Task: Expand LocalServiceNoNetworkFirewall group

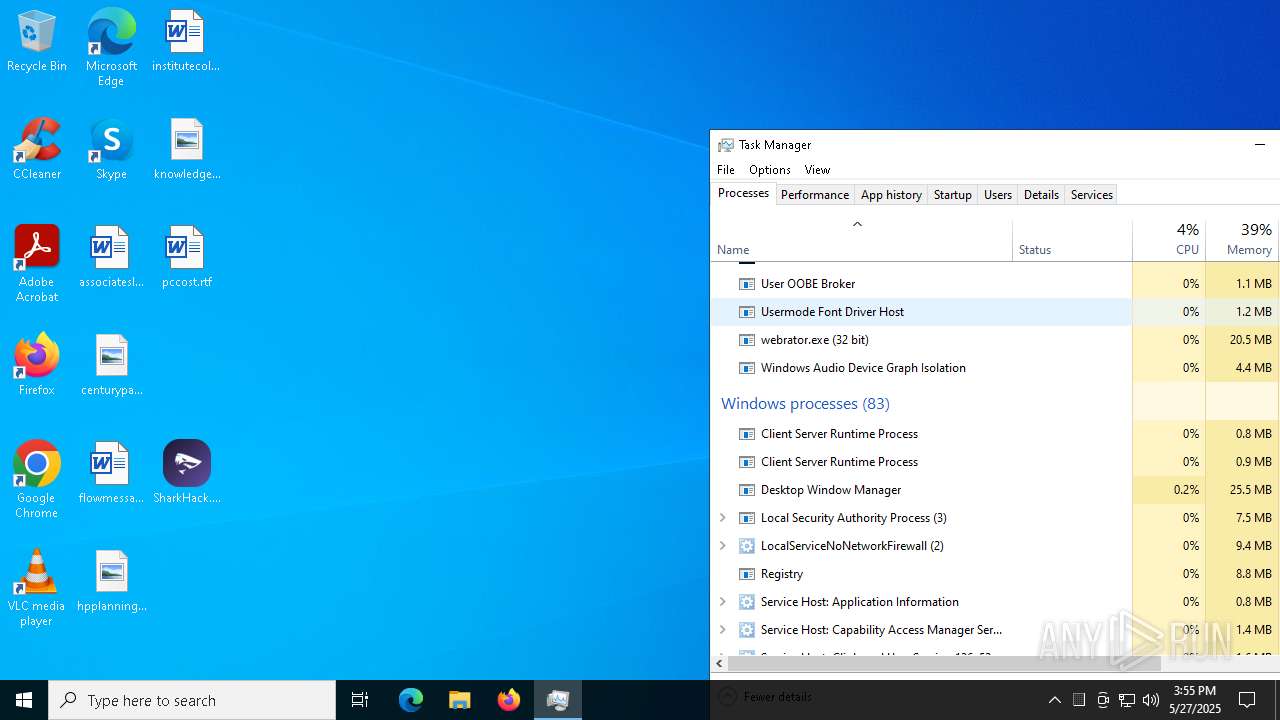Action: pyautogui.click(x=723, y=546)
